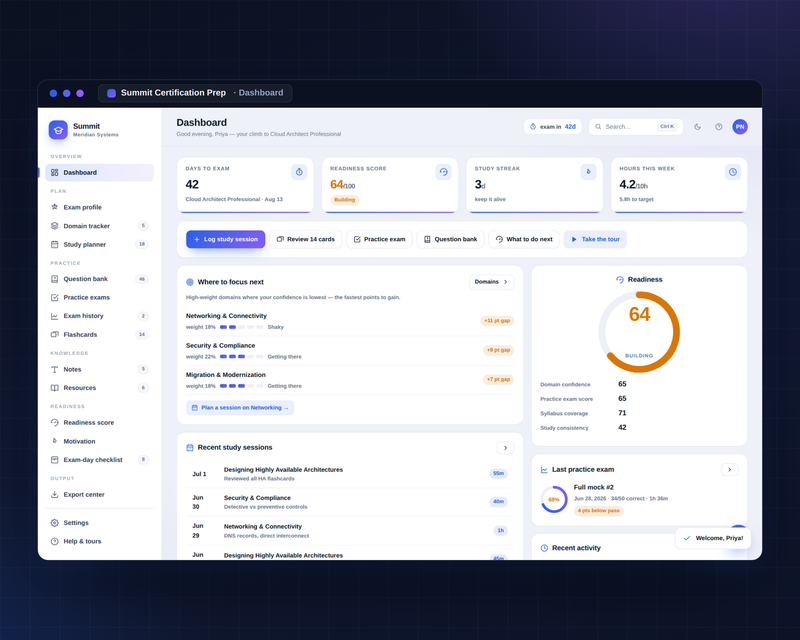Expand the Domains chevron button

[491, 282]
